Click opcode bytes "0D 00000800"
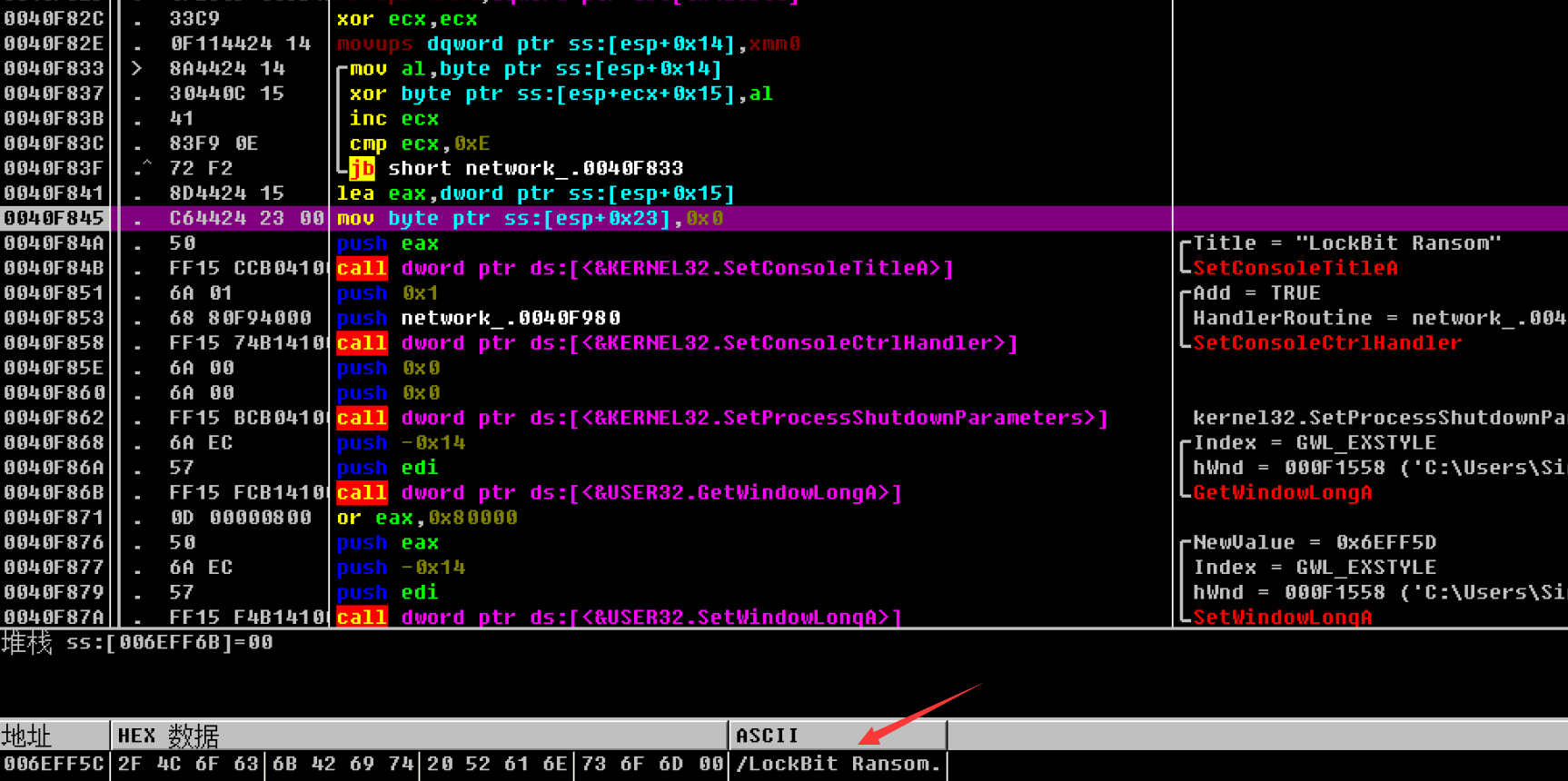 coord(241,518)
